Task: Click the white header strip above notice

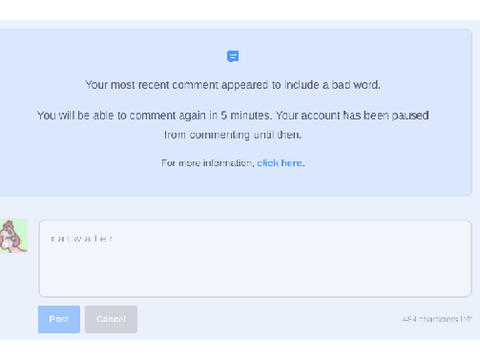Action: (240, 10)
